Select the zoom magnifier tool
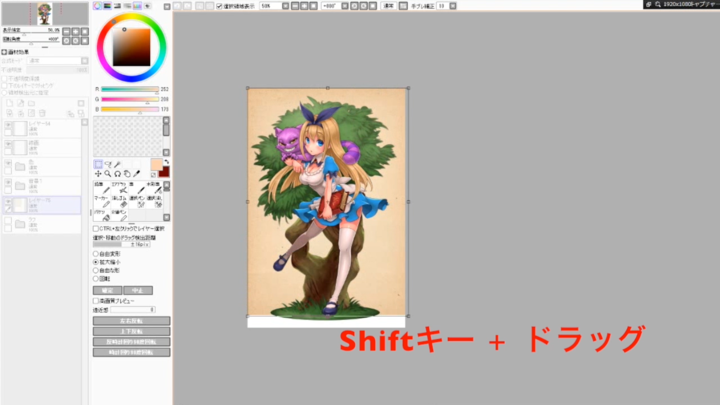Image resolution: width=720 pixels, height=405 pixels. tap(107, 174)
